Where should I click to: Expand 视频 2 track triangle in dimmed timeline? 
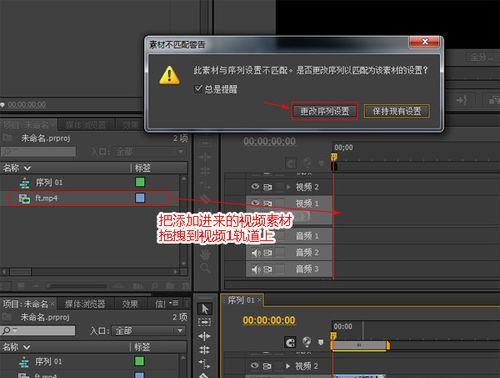click(x=289, y=187)
